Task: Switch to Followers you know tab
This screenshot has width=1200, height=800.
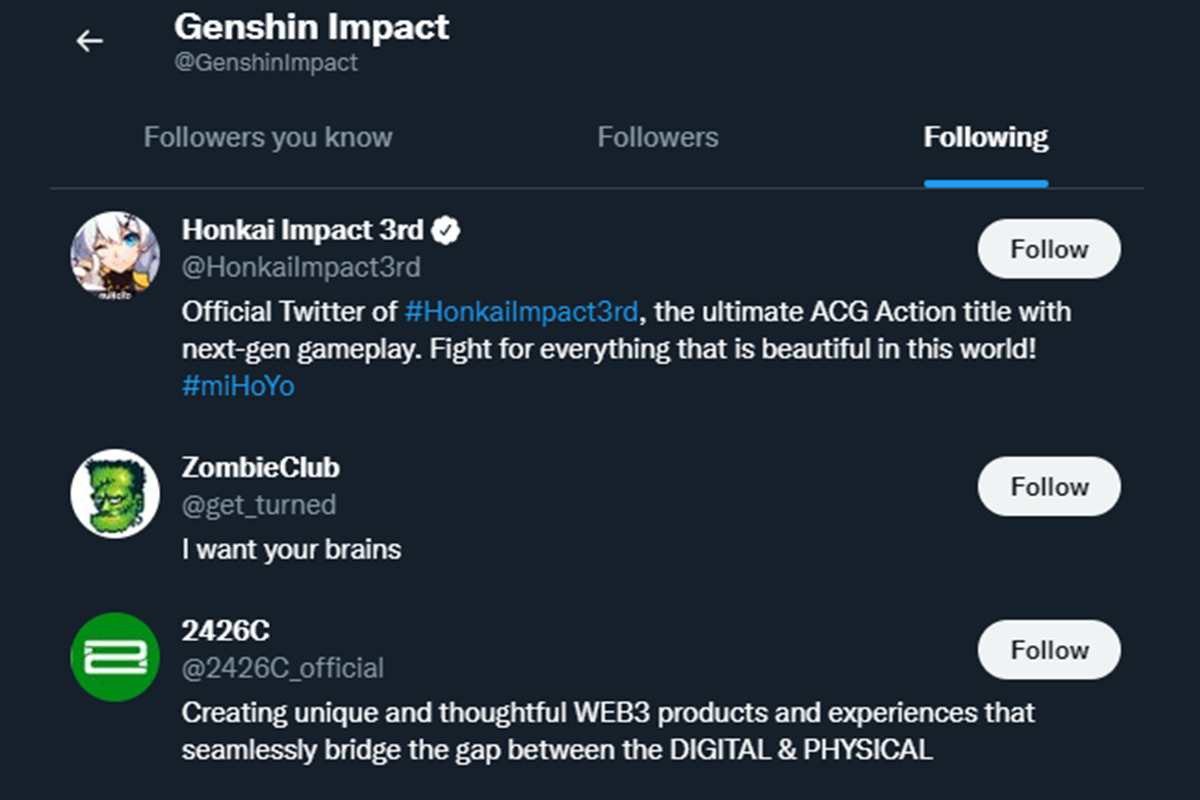Action: (x=268, y=137)
